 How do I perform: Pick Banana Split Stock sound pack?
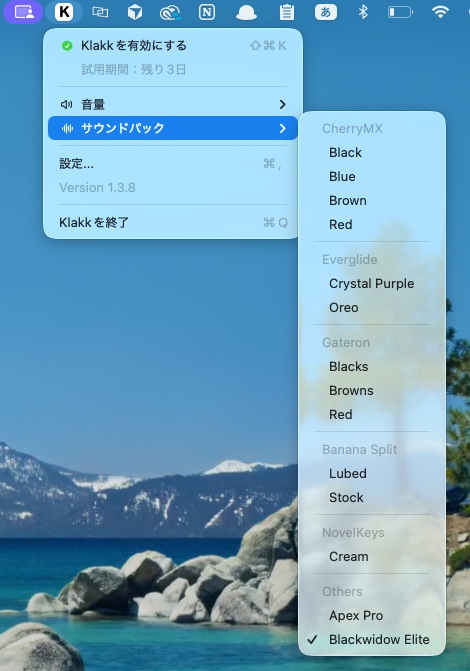(372, 497)
